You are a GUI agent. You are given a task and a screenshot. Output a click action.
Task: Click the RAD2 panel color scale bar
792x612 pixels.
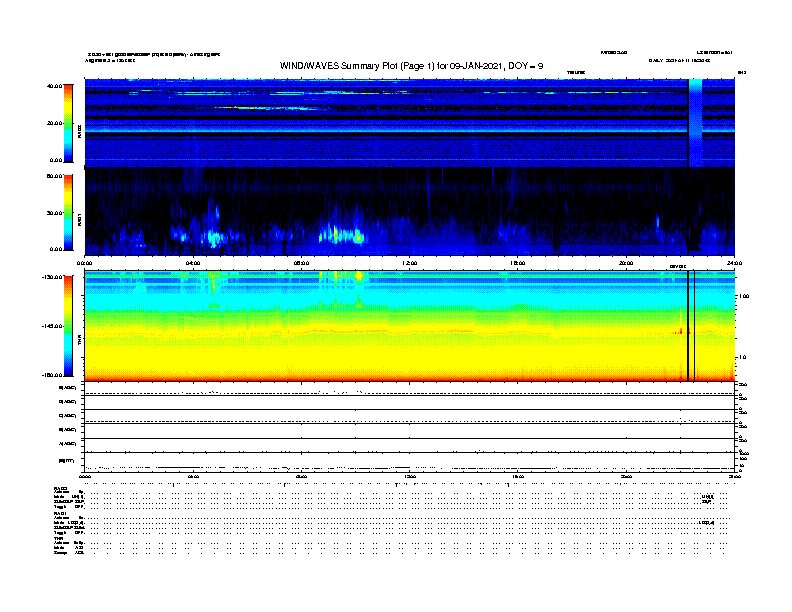68,123
